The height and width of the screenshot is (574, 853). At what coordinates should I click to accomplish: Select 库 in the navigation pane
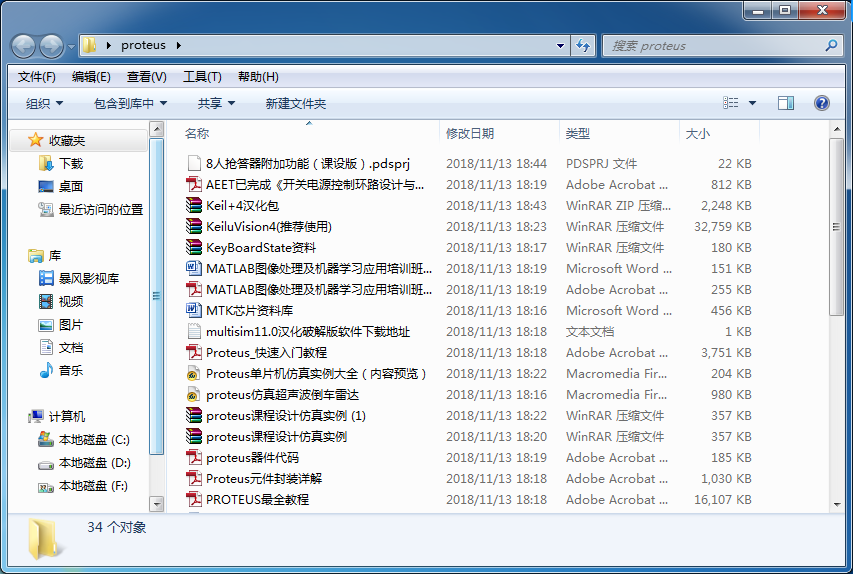click(45, 256)
